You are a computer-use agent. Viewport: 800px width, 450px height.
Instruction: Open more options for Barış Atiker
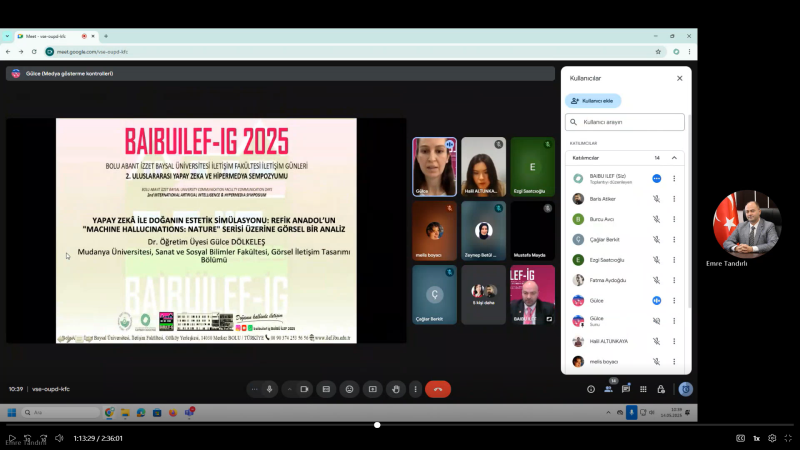coord(674,198)
